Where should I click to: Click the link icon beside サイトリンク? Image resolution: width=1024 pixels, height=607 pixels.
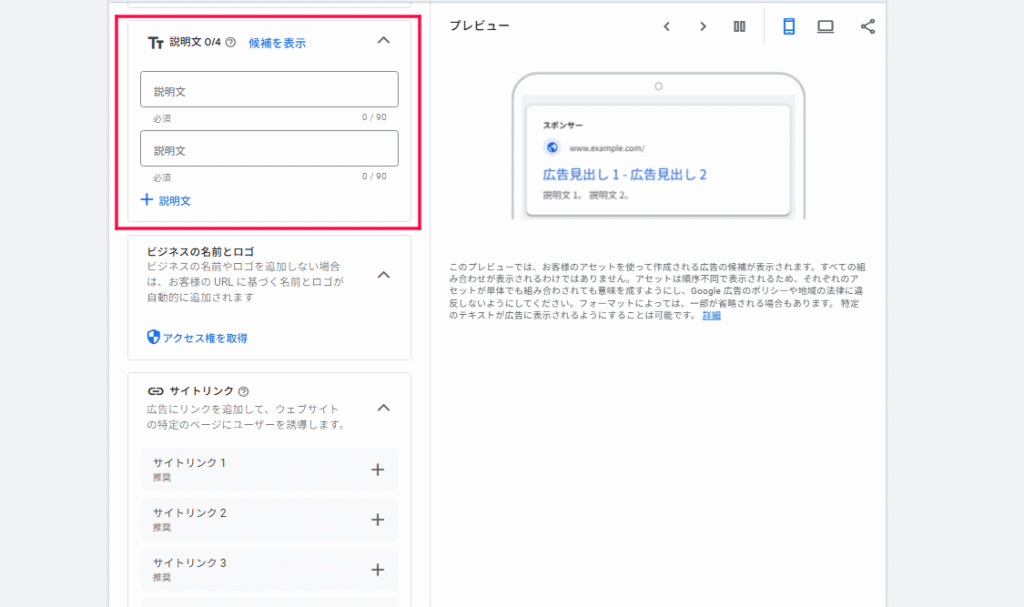(x=154, y=390)
